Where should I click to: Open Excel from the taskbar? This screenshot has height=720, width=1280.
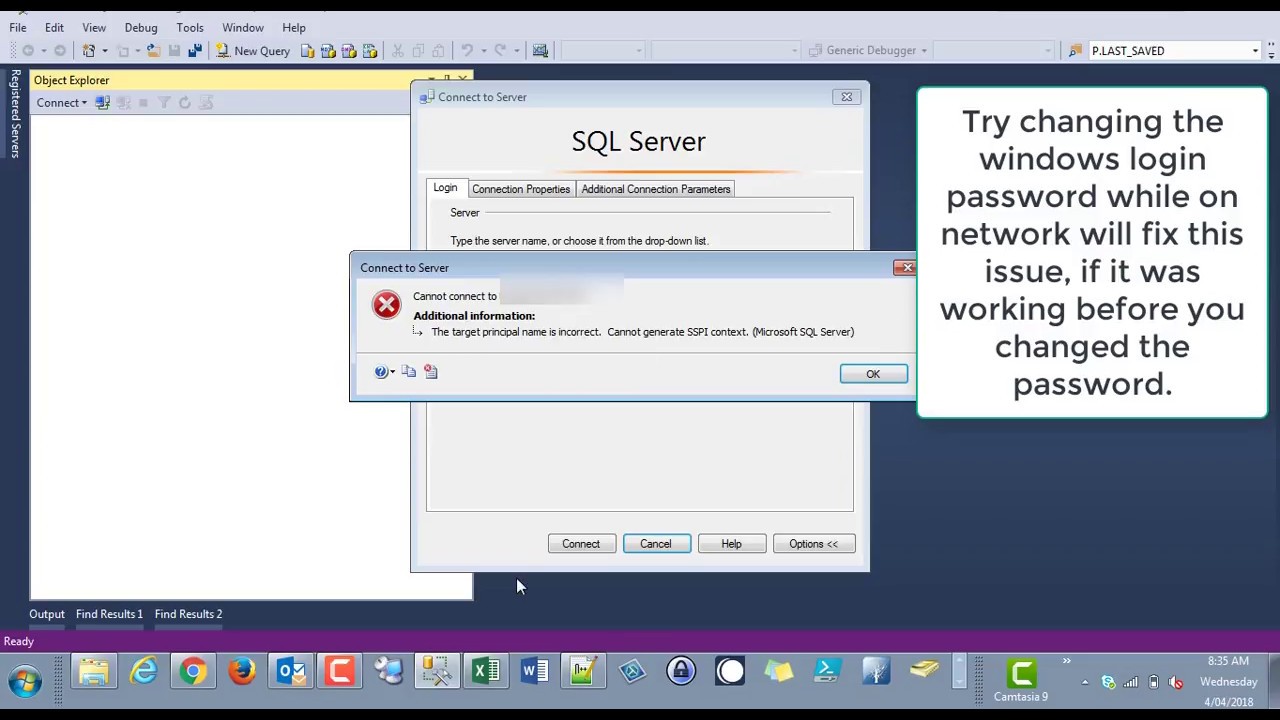(x=486, y=671)
